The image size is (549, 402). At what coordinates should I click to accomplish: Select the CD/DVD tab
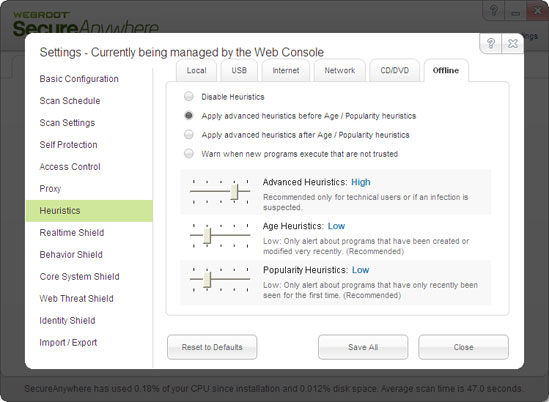(x=395, y=70)
